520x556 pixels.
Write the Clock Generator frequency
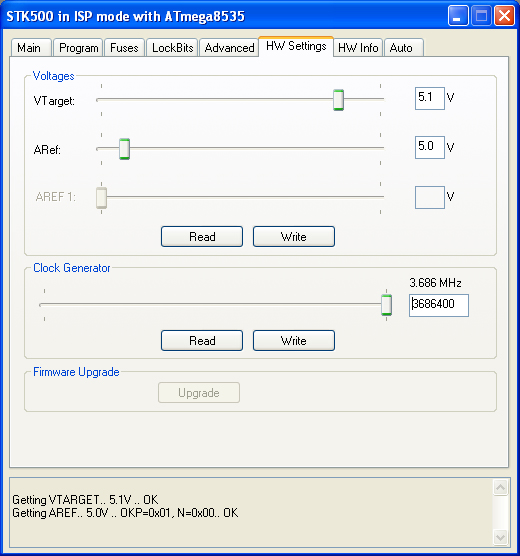pyautogui.click(x=294, y=340)
